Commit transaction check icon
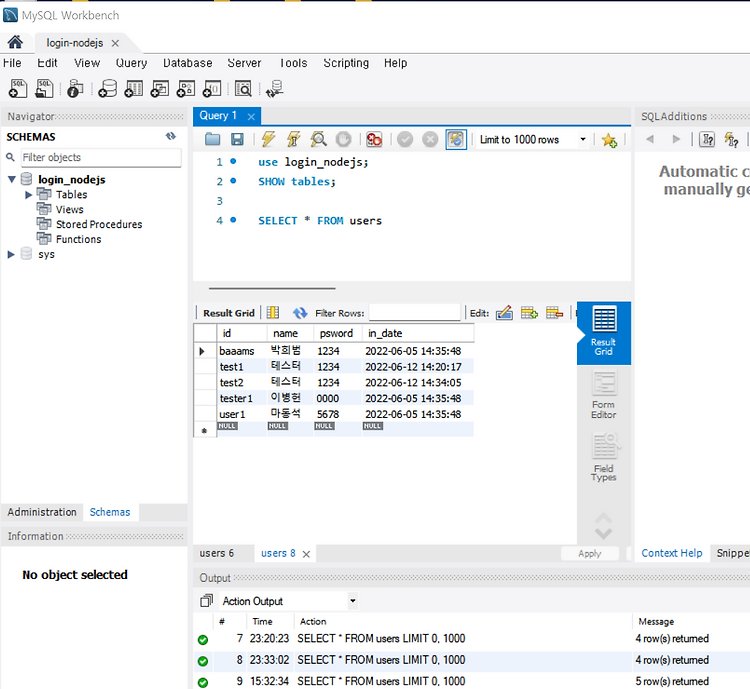This screenshot has width=750, height=689. pyautogui.click(x=405, y=139)
